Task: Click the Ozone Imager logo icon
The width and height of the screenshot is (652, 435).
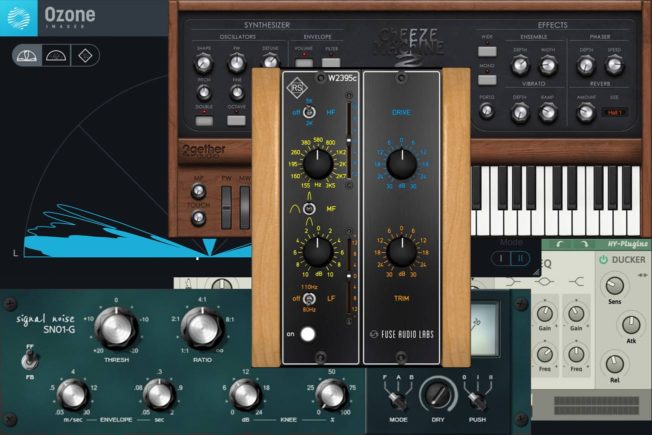Action: pos(19,18)
